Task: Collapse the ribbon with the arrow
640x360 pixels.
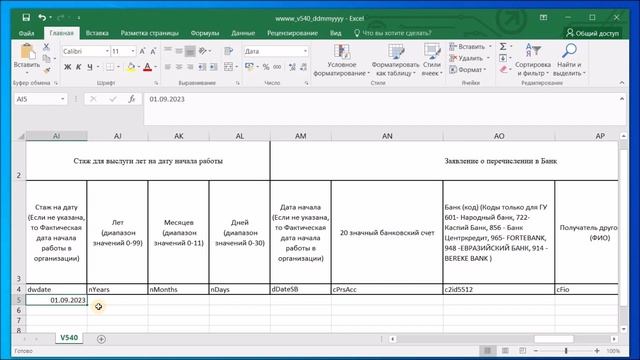Action: 622,83
